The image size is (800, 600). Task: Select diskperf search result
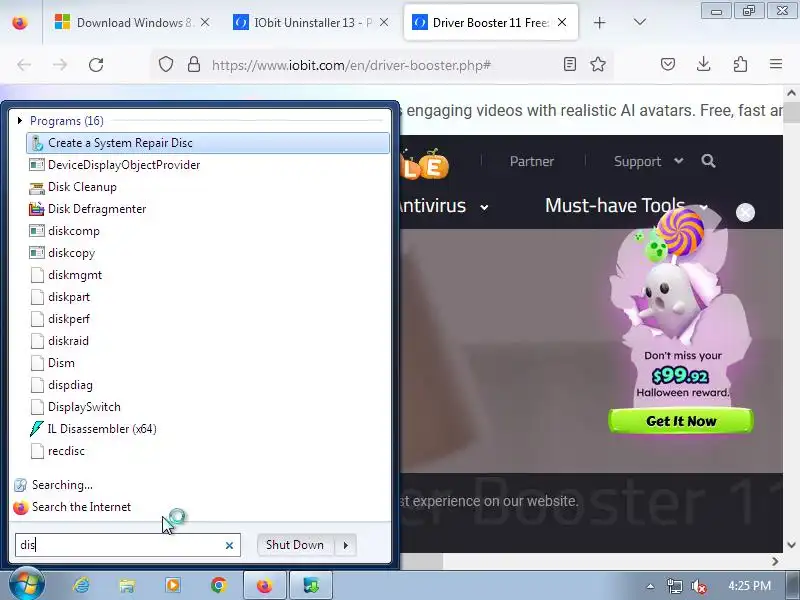click(68, 318)
